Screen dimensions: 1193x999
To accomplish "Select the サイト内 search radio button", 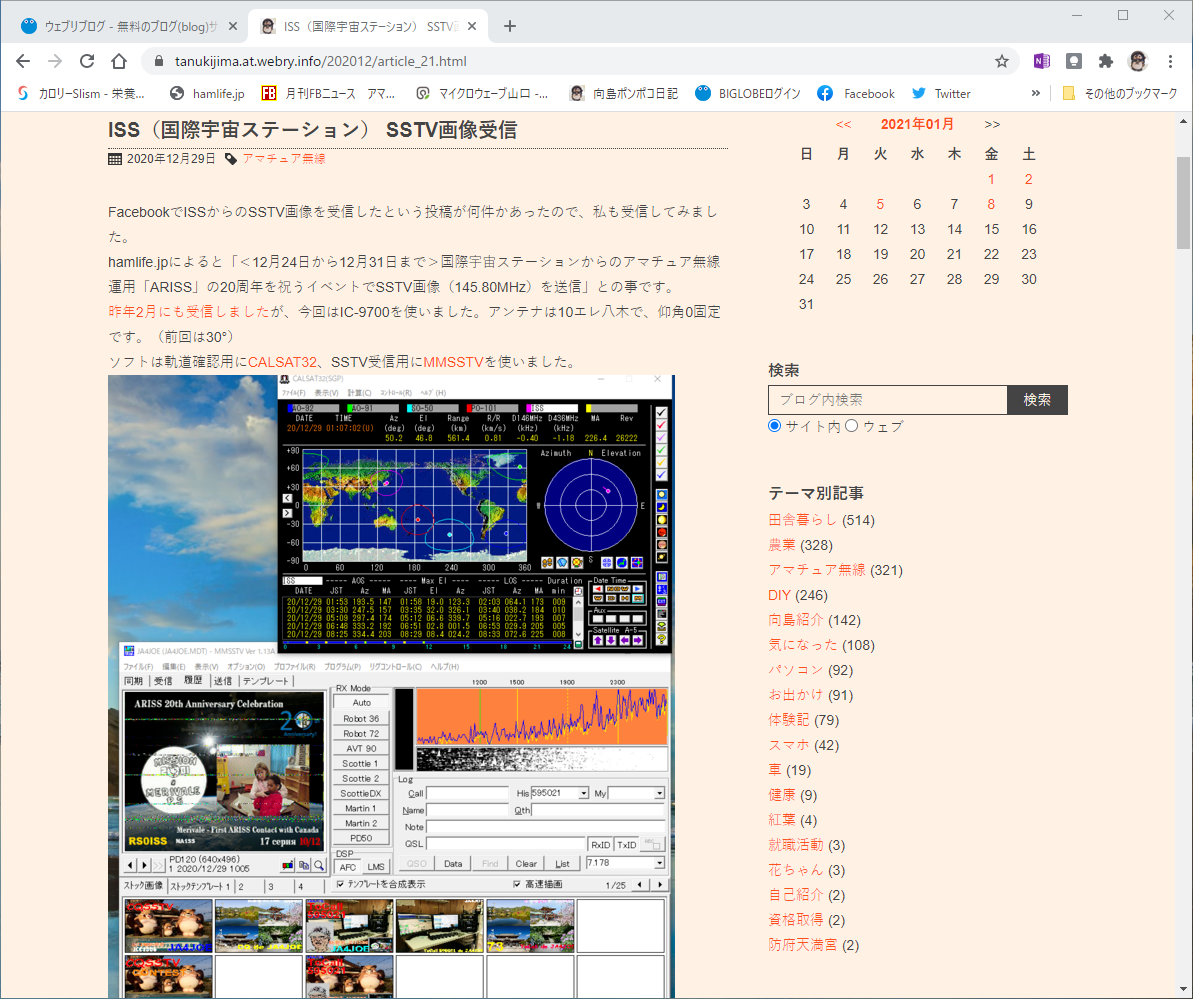I will [x=775, y=425].
